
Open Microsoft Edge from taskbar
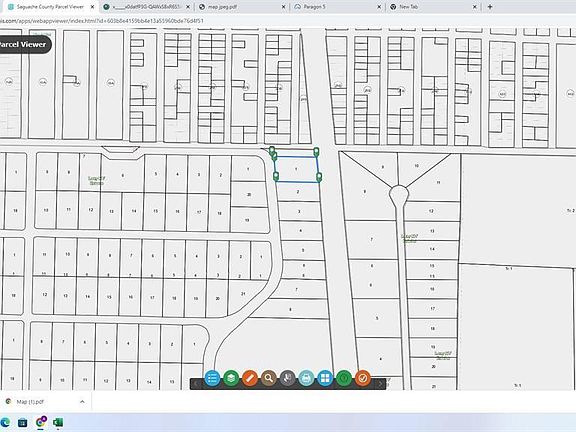tap(5, 422)
